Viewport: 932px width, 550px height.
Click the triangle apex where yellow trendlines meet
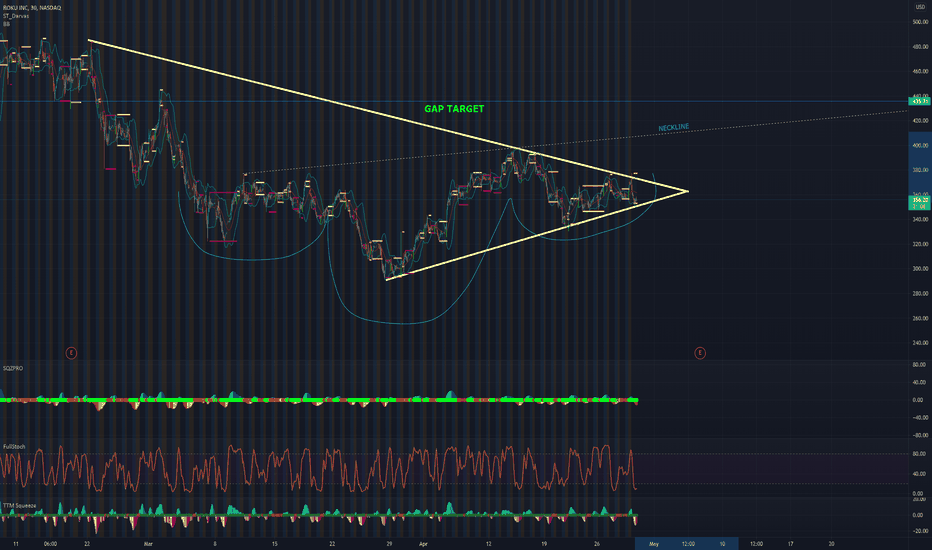[688, 191]
